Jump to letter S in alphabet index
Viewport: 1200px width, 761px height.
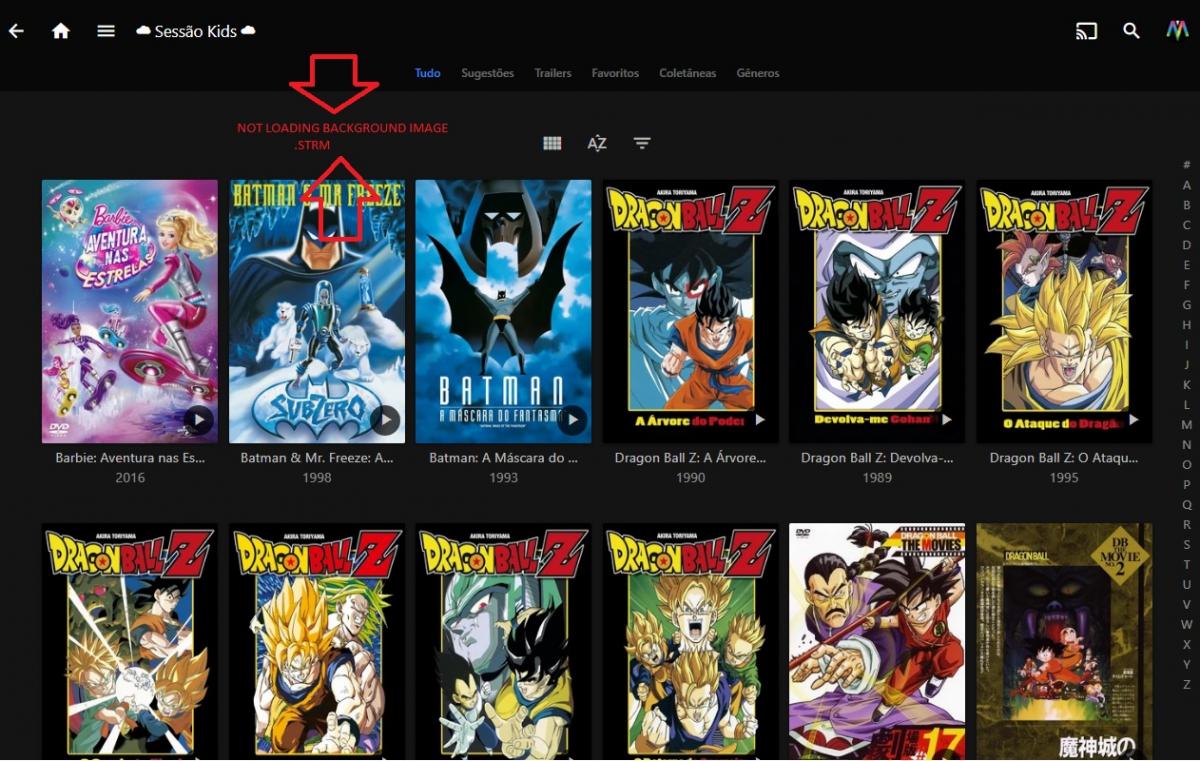click(x=1187, y=545)
